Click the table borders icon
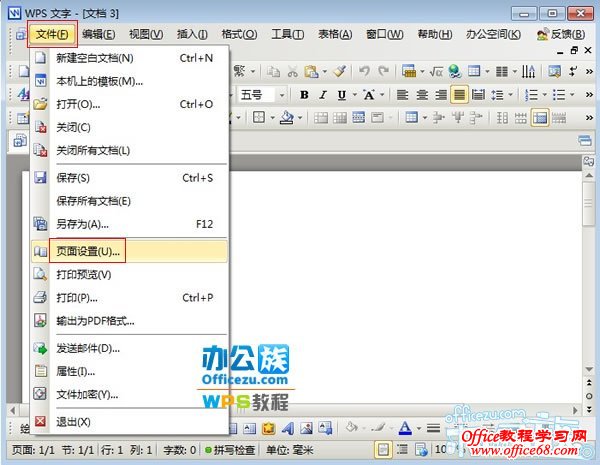Image resolution: width=600 pixels, height=465 pixels. click(x=259, y=117)
